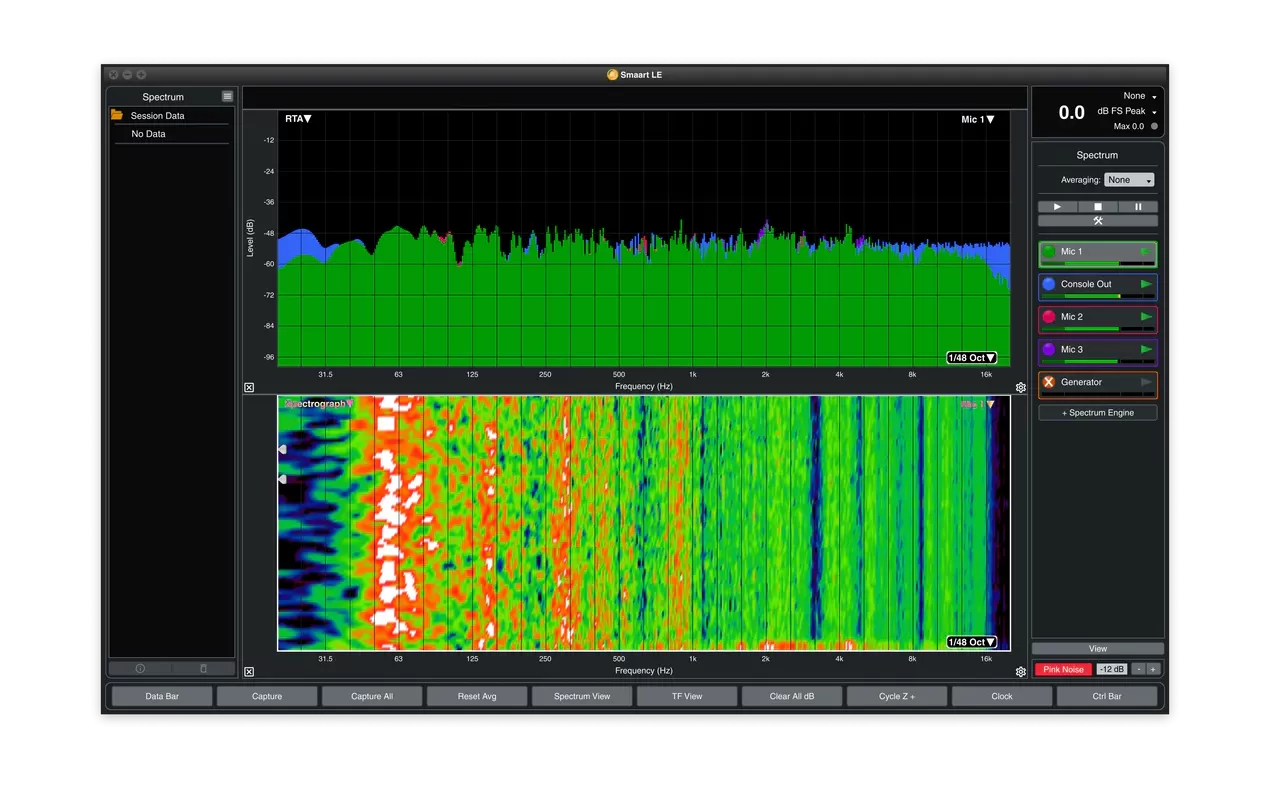Increase generator level with plus button
This screenshot has height=785, width=1270.
(1153, 669)
